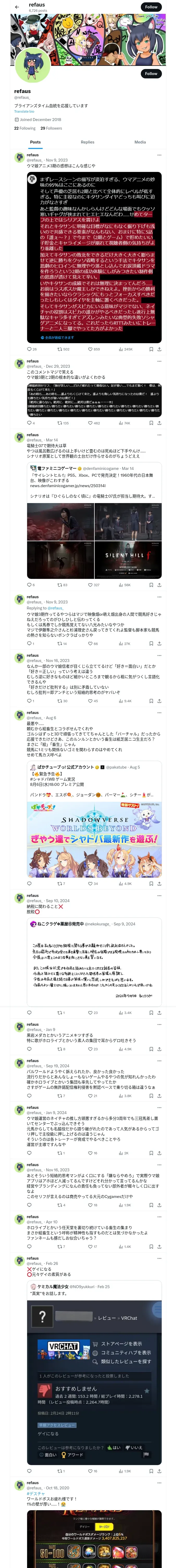Open the Replies tab

click(x=87, y=142)
